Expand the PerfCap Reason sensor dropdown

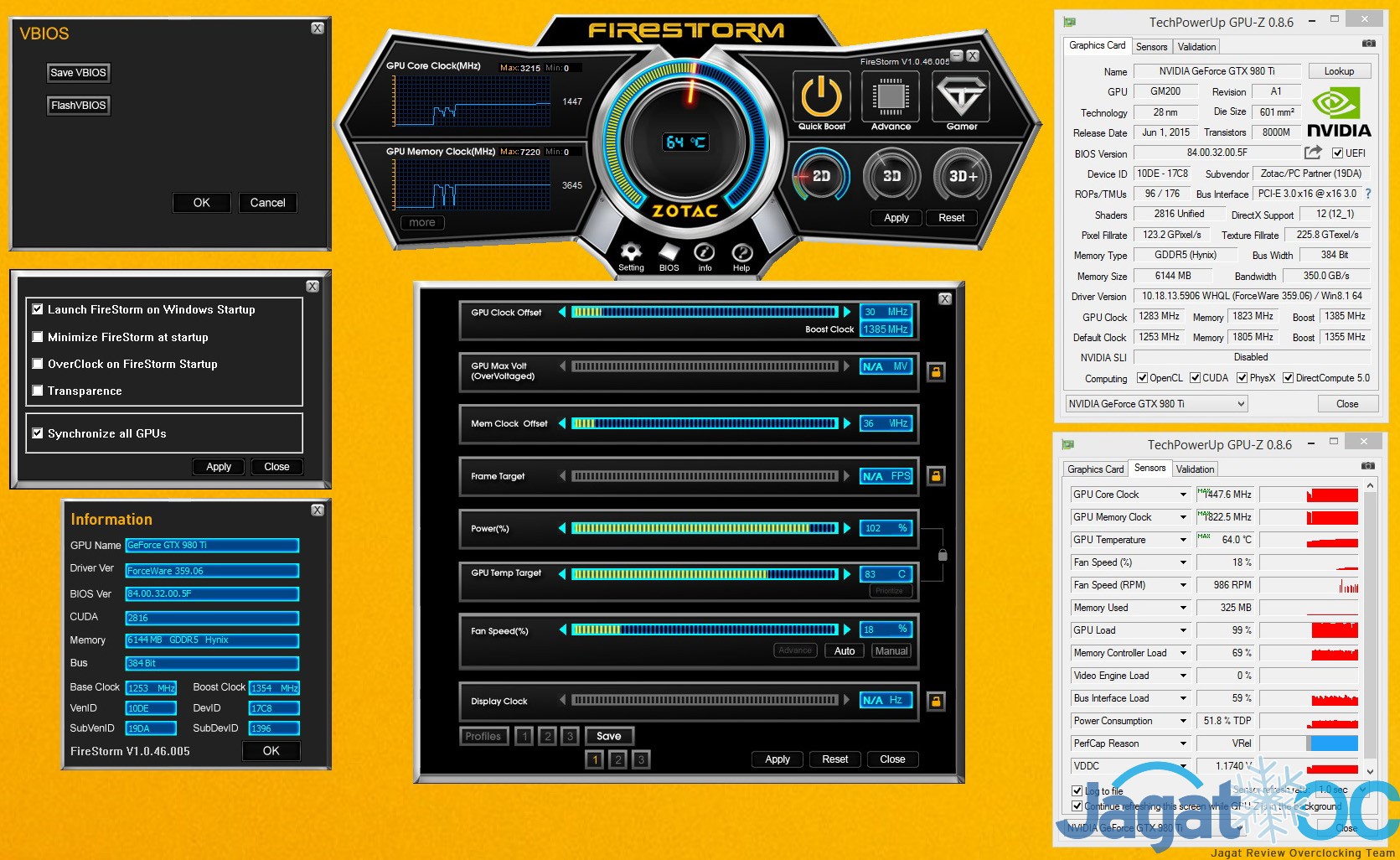coord(1183,743)
